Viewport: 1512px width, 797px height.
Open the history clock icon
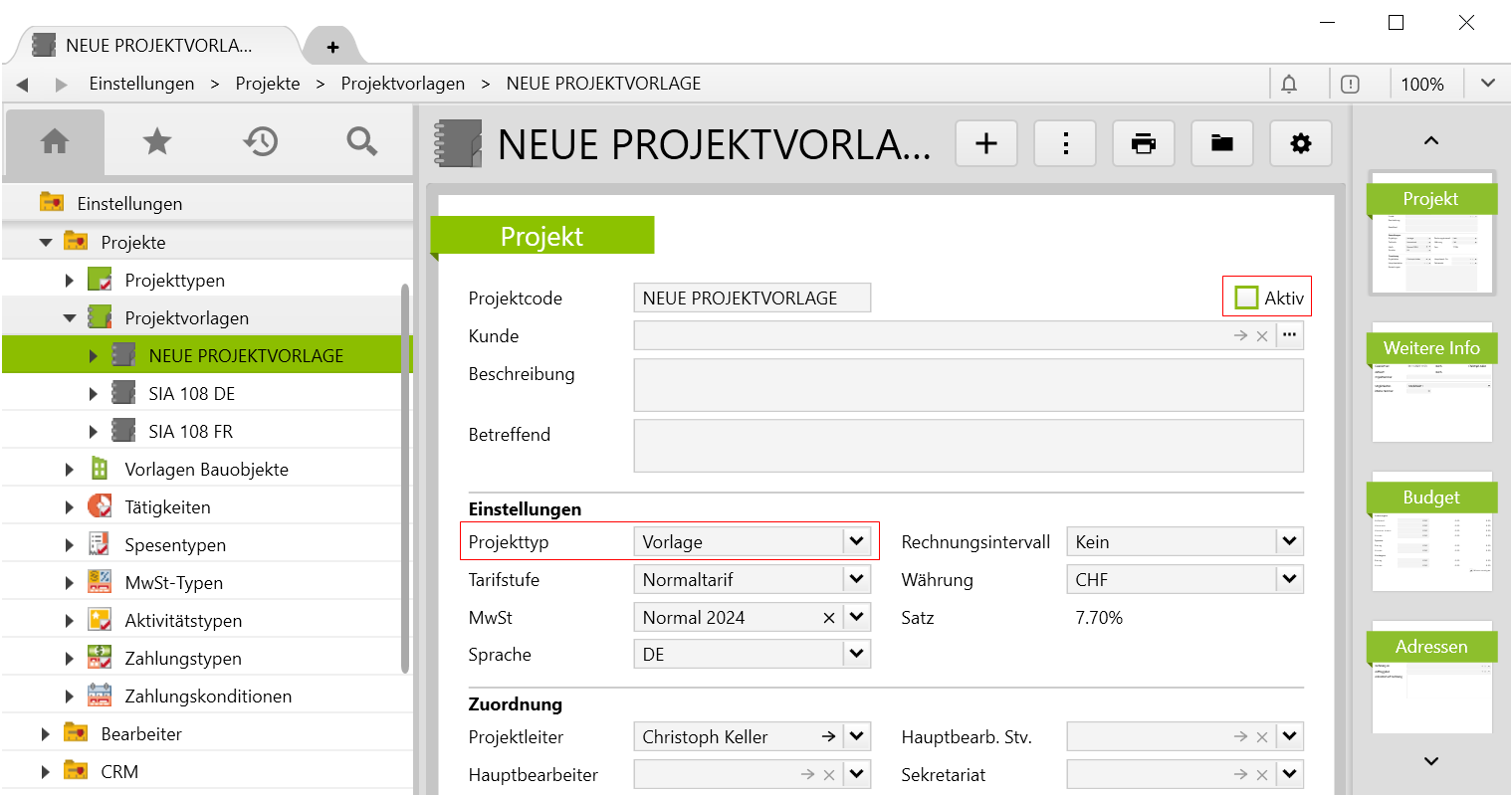(260, 142)
